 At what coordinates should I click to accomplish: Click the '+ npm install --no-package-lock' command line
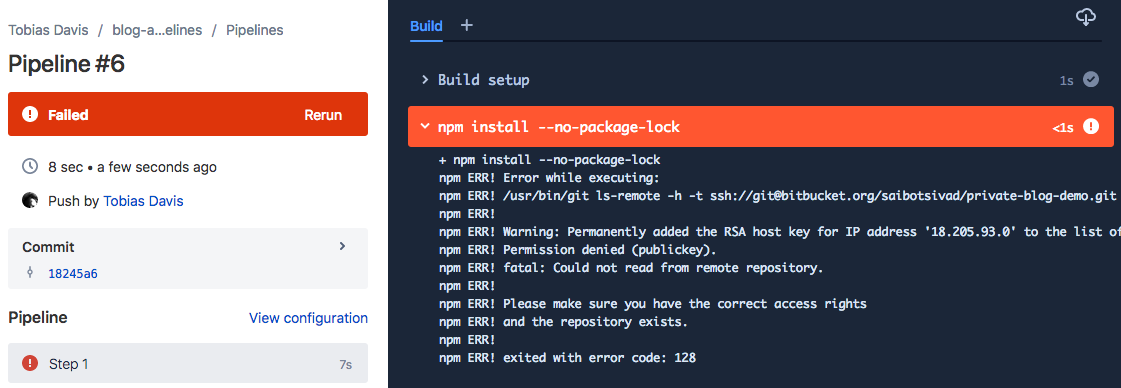[549, 159]
